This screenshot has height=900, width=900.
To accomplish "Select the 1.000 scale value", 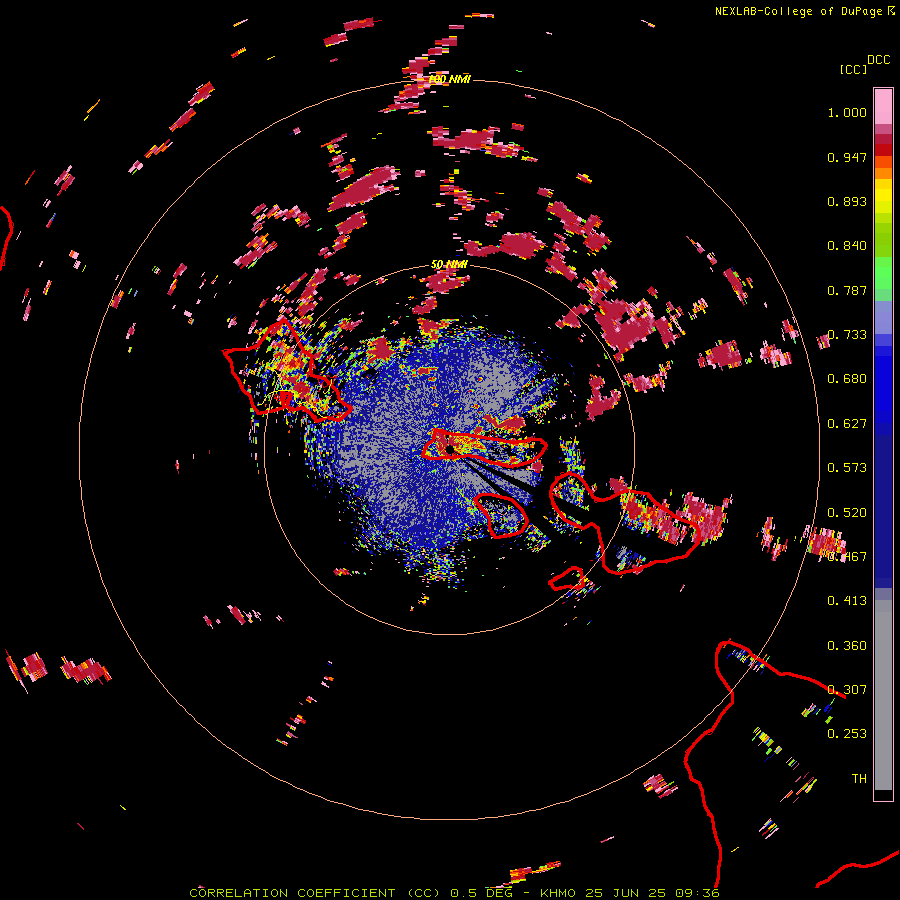I will coord(847,112).
